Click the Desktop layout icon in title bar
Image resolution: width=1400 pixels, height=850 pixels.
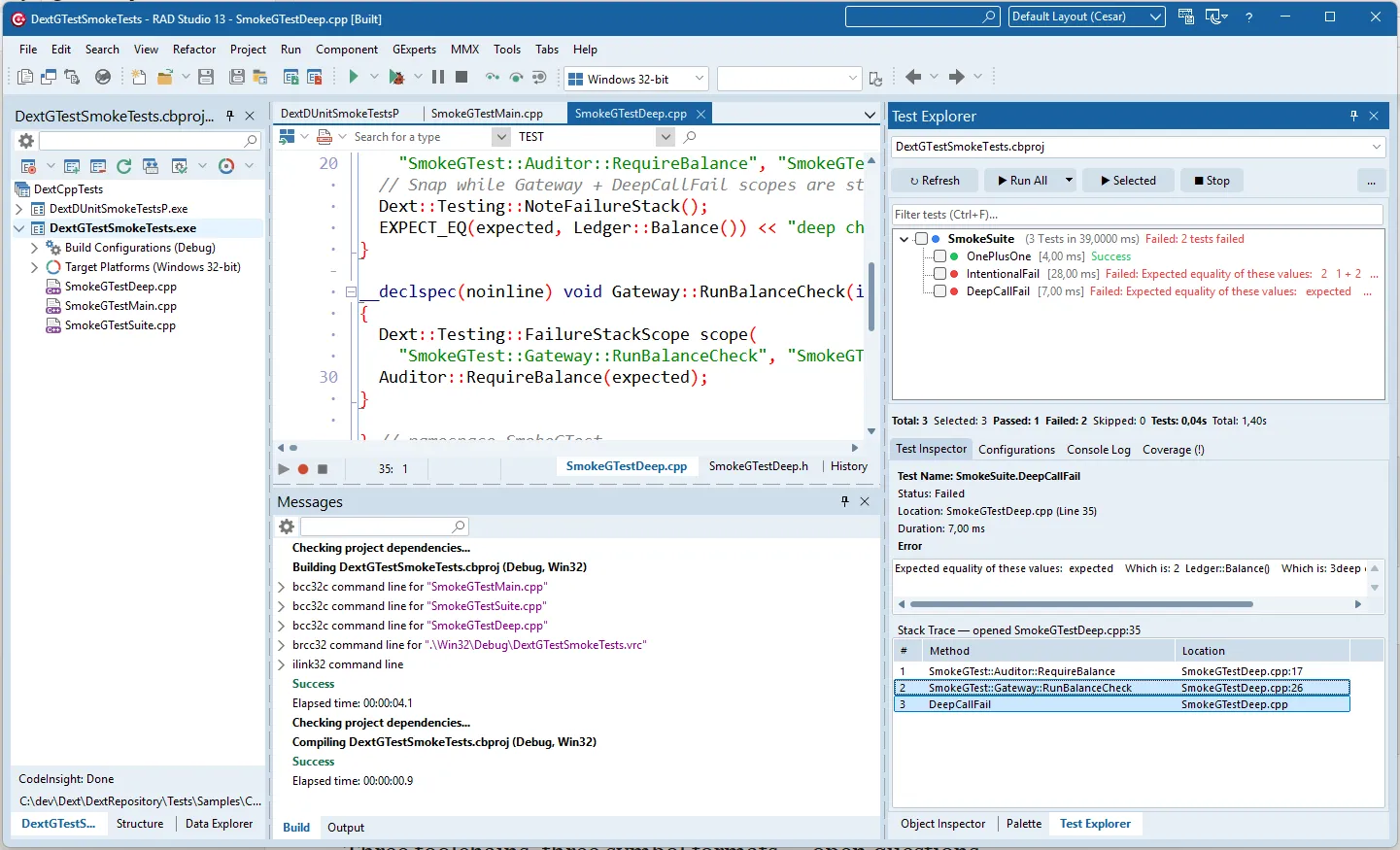click(x=1186, y=17)
